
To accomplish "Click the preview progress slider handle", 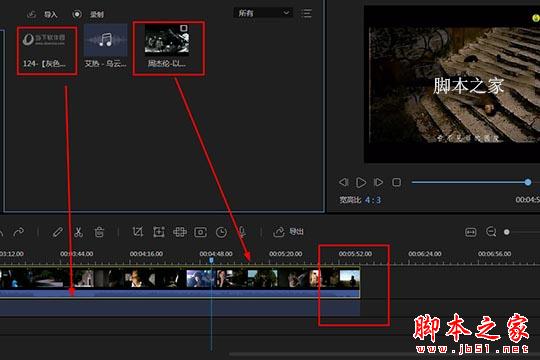I will point(528,182).
